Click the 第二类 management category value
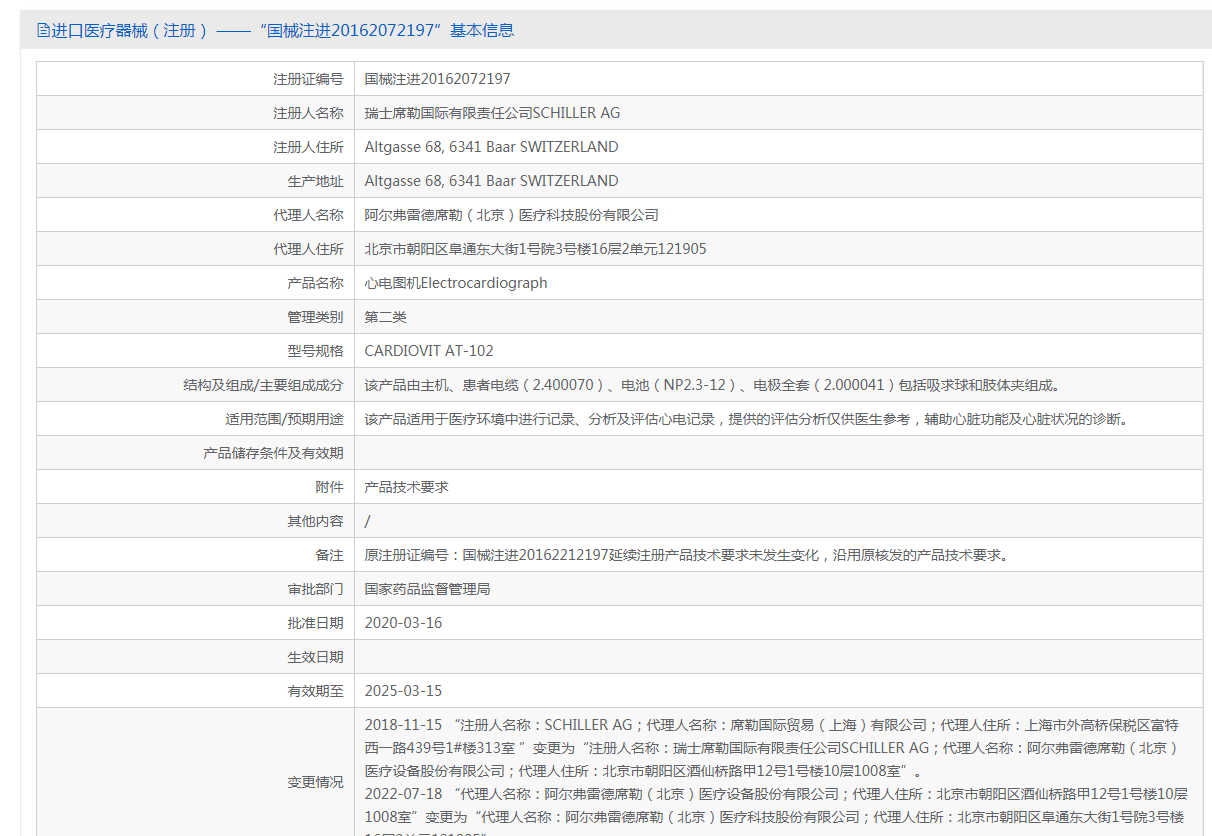This screenshot has width=1212, height=836. point(386,317)
